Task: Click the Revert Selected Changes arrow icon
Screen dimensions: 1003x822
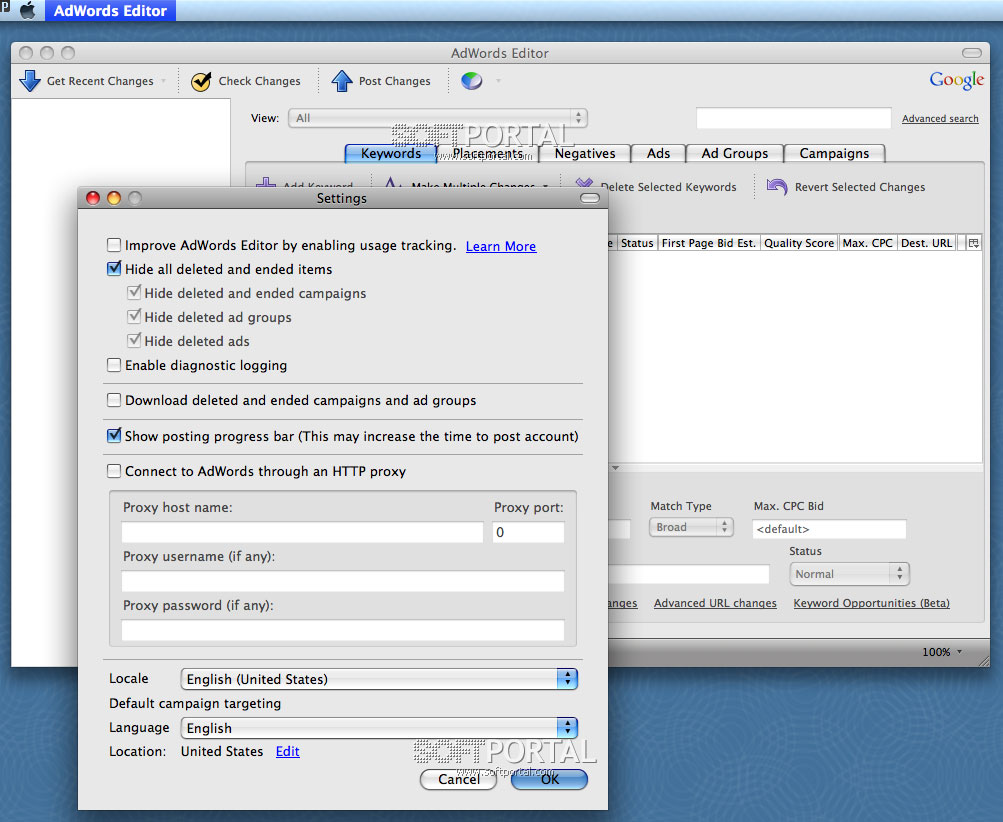Action: pos(777,187)
